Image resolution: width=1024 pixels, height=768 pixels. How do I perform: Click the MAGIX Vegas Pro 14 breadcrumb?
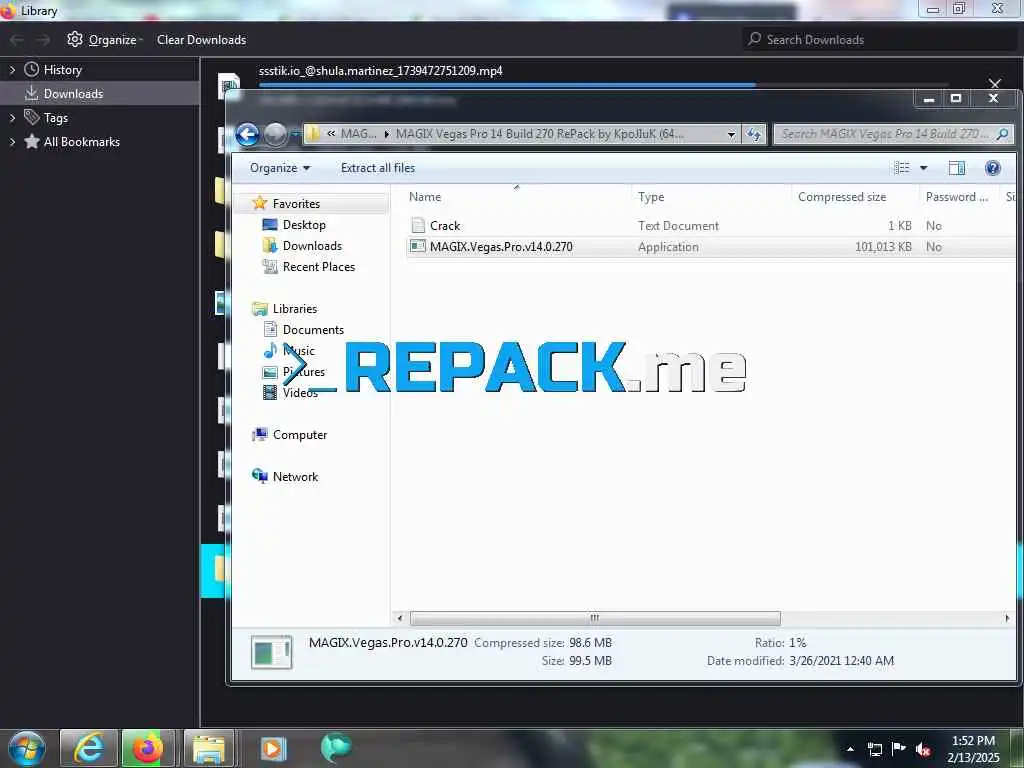click(539, 134)
